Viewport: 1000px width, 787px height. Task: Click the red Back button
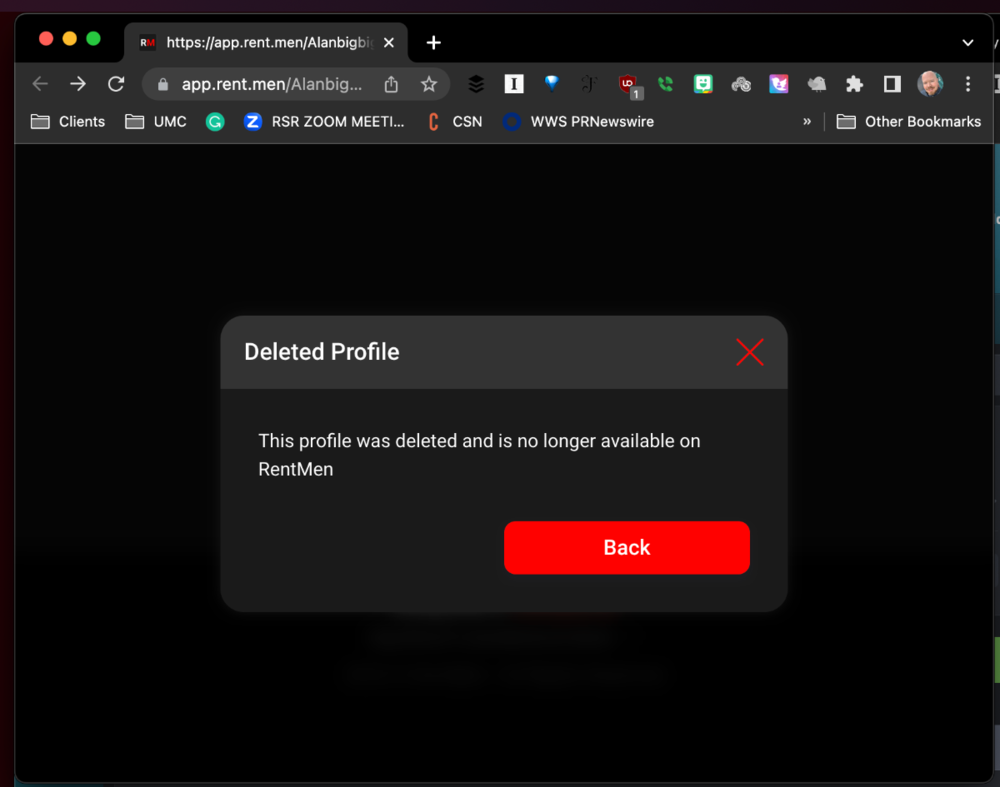point(626,548)
